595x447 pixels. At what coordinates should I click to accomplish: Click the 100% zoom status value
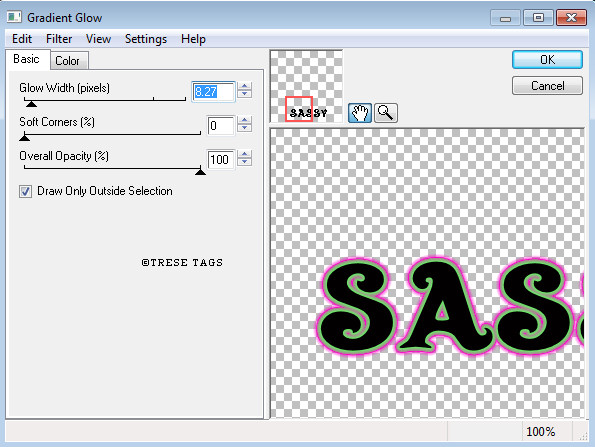pyautogui.click(x=540, y=431)
